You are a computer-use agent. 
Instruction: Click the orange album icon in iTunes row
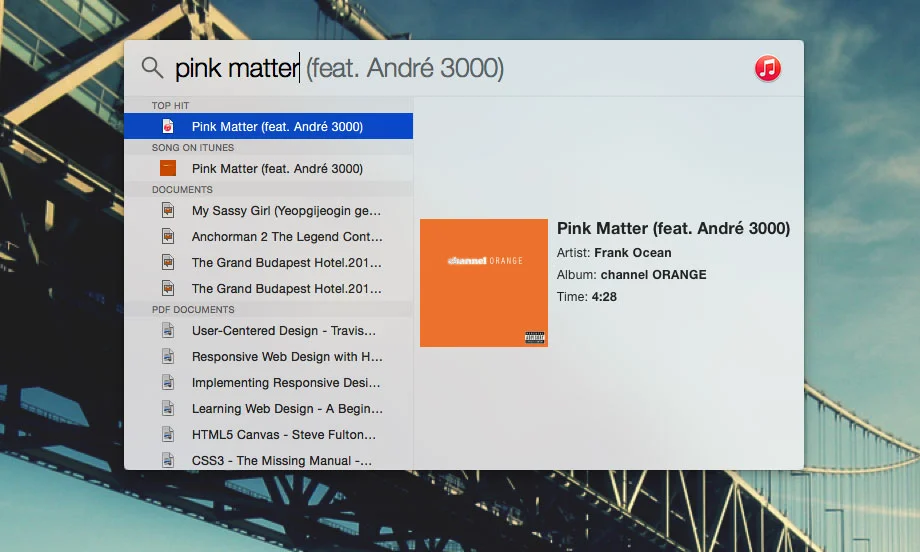coord(168,168)
